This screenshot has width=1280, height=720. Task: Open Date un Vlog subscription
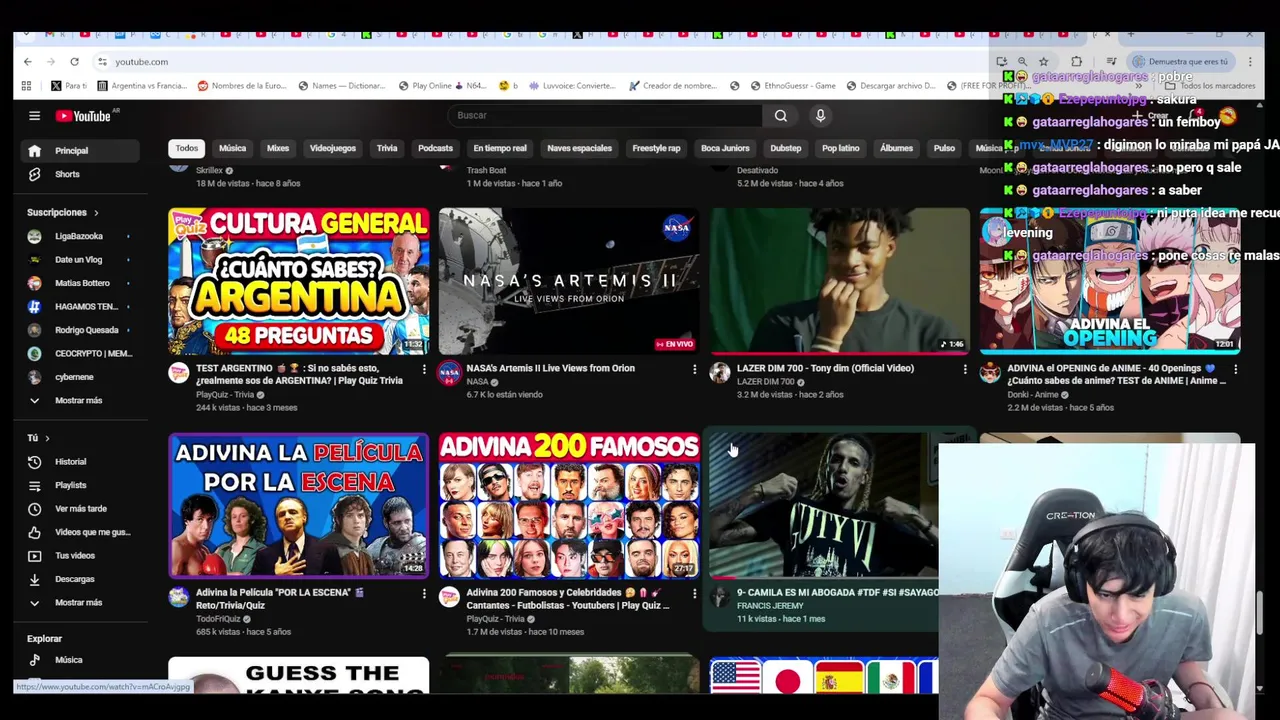point(78,260)
